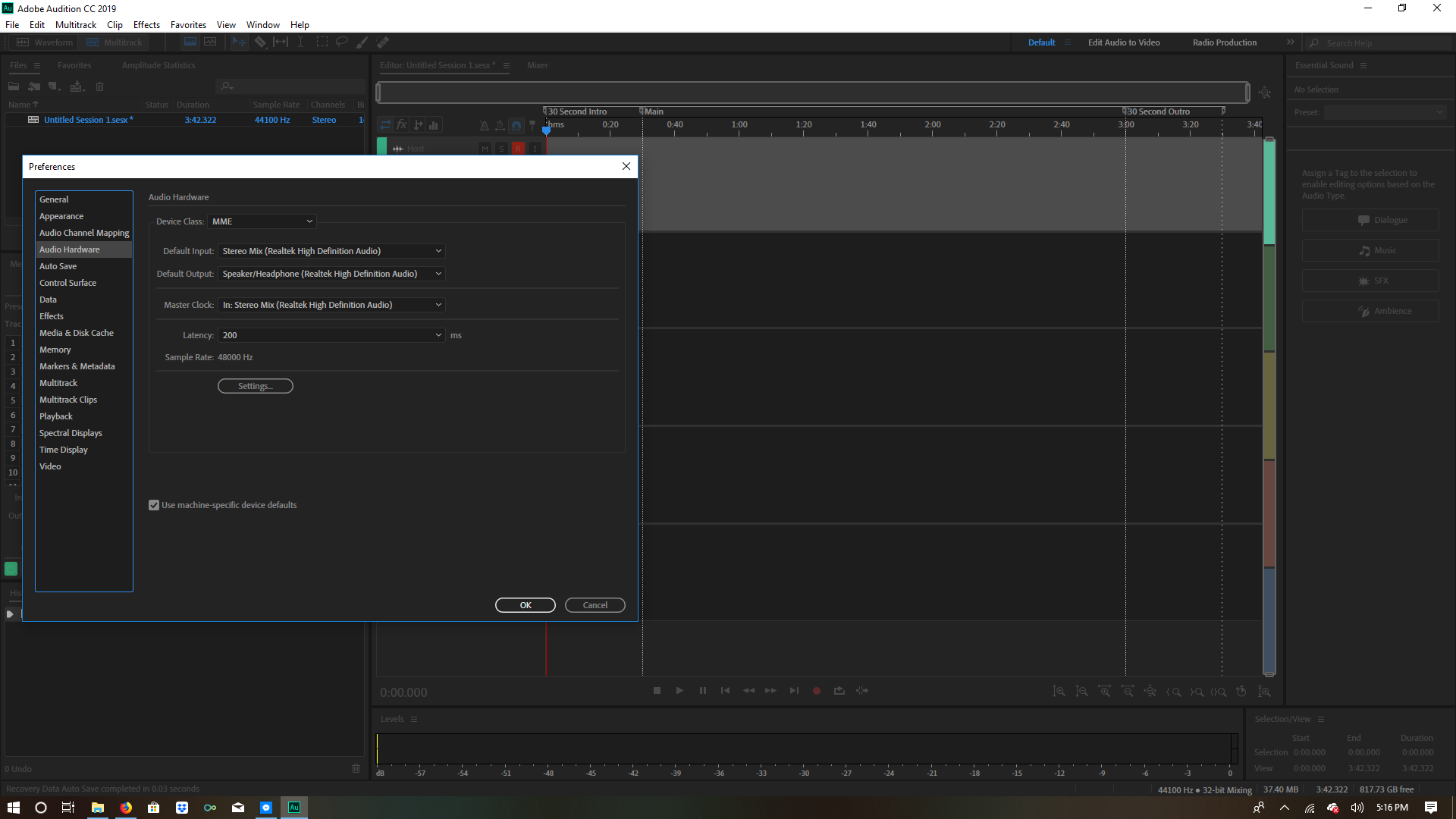Open the Default Output dropdown

point(331,274)
